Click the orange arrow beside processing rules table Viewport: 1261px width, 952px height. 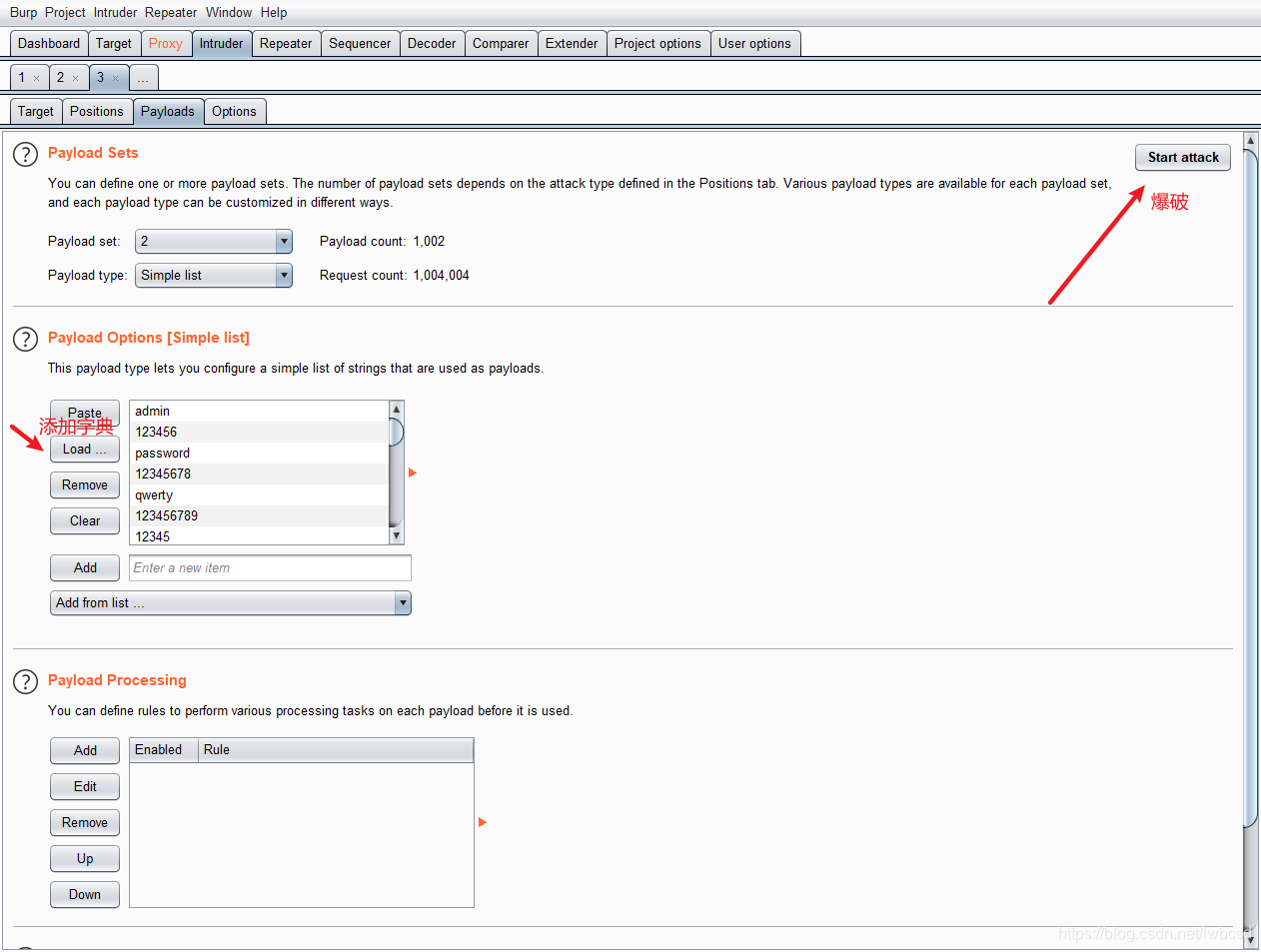point(482,822)
